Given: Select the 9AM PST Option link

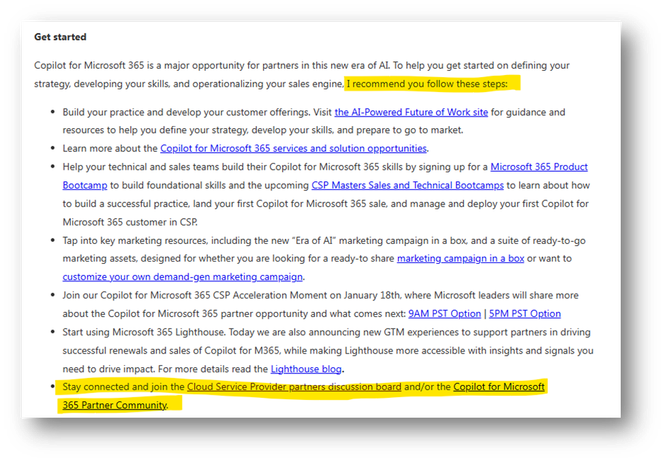Looking at the screenshot, I should coord(444,314).
